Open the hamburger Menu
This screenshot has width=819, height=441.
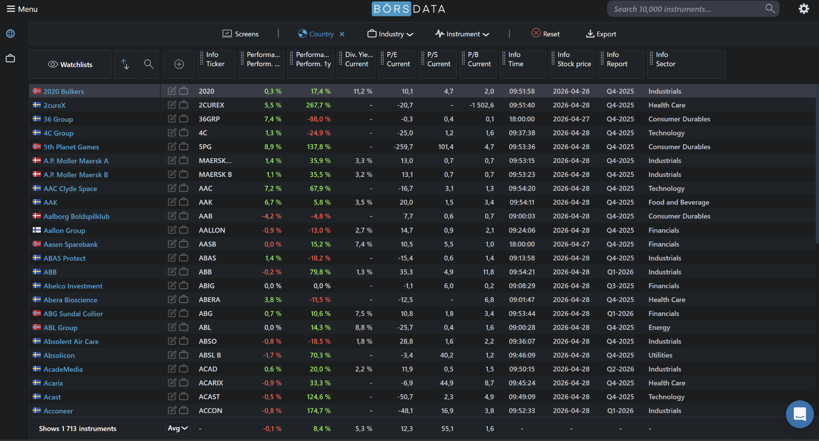point(22,9)
